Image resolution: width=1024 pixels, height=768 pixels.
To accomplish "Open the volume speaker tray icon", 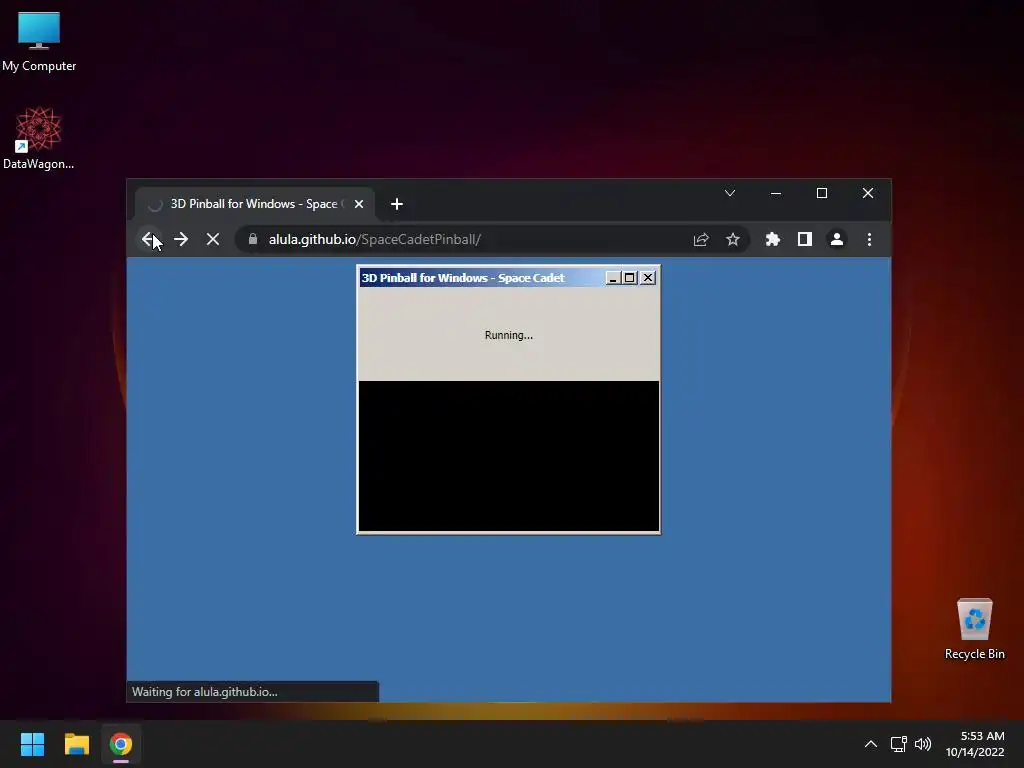I will 923,744.
